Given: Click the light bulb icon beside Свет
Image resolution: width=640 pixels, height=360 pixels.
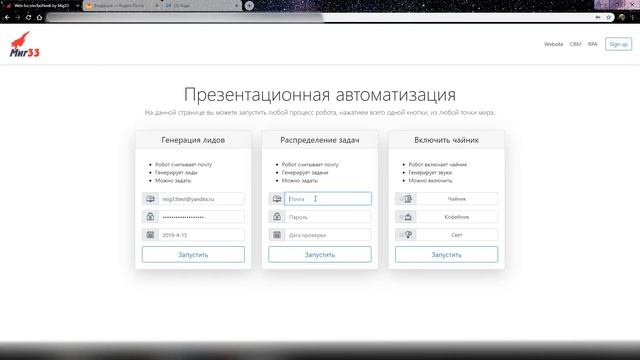Looking at the screenshot, I should [408, 235].
